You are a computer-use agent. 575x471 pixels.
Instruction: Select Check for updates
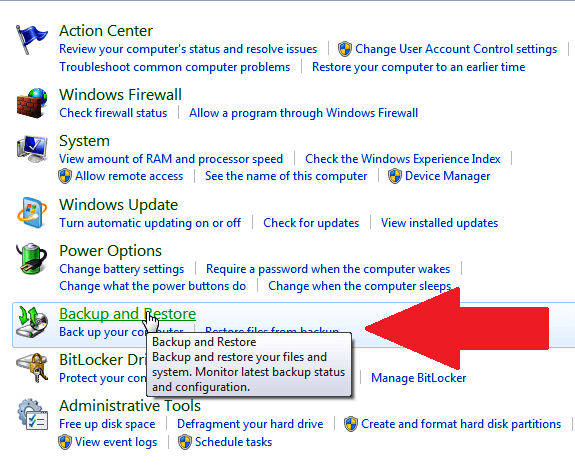[x=311, y=223]
